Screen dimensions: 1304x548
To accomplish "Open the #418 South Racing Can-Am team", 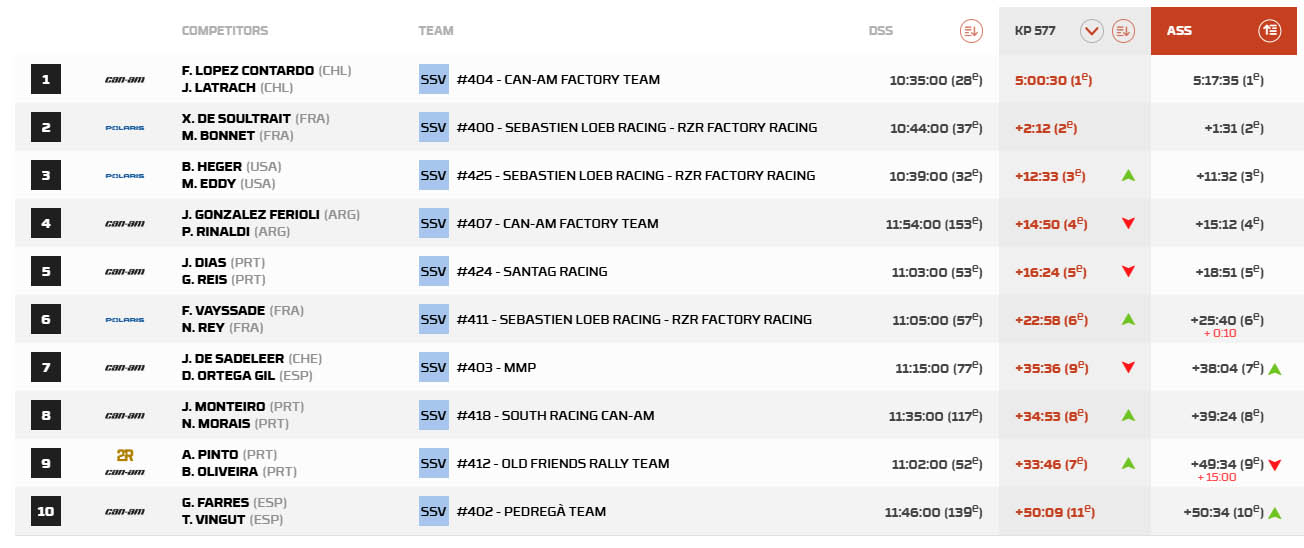I will pyautogui.click(x=563, y=416).
